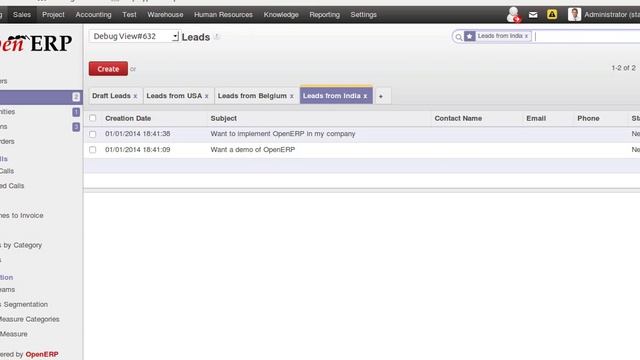Screen dimensions: 640x360
Task: Click the red Create button
Action: tap(108, 69)
